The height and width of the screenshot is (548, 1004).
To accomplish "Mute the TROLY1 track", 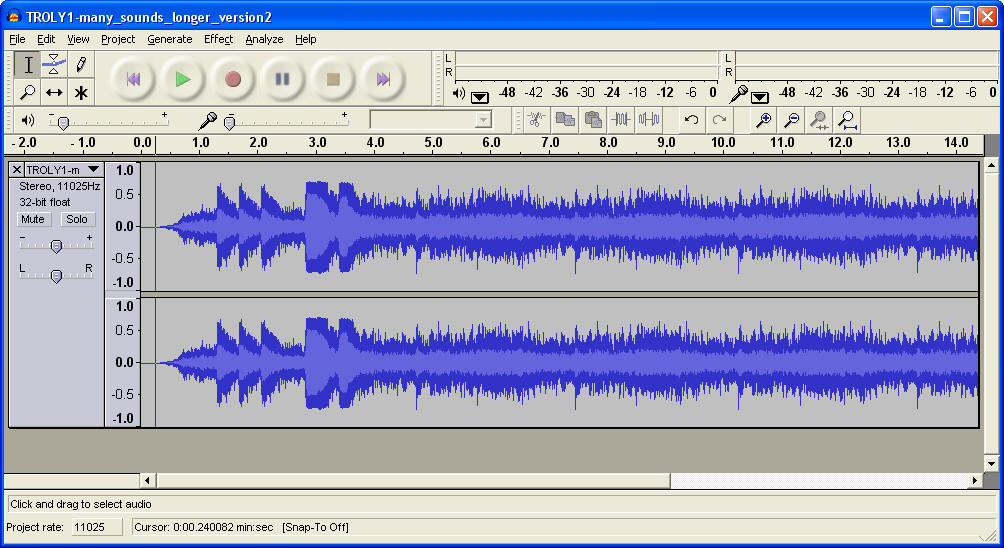I will pos(33,219).
